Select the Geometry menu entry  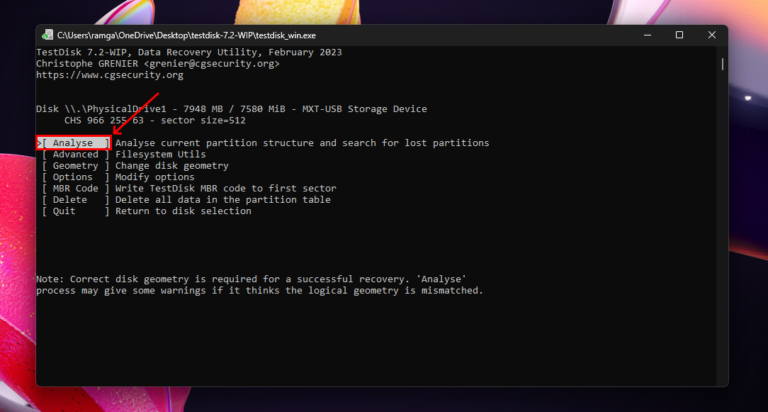pos(75,166)
